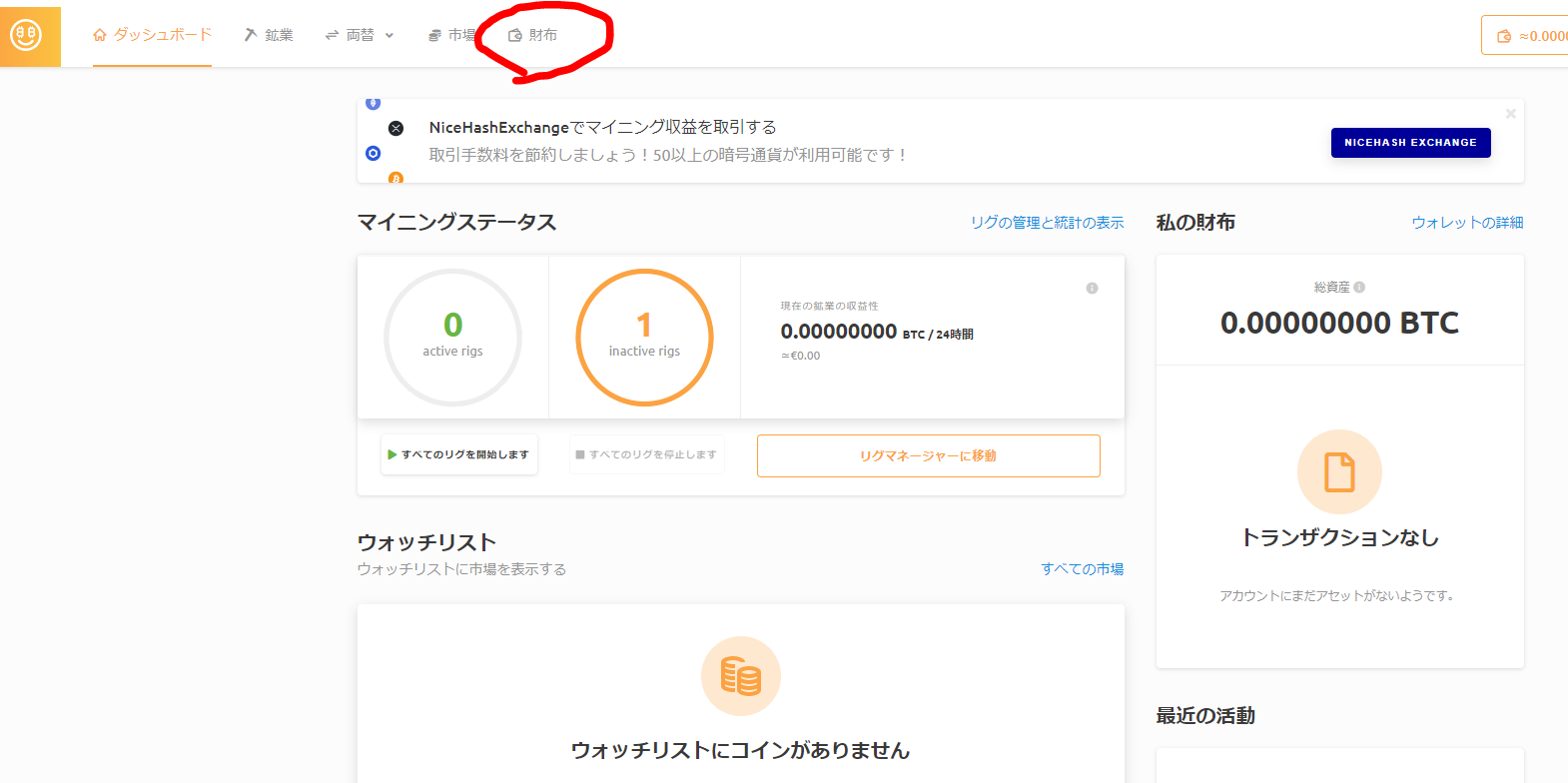
Task: Click ウォッチリストにコインがありません text
Action: point(740,750)
